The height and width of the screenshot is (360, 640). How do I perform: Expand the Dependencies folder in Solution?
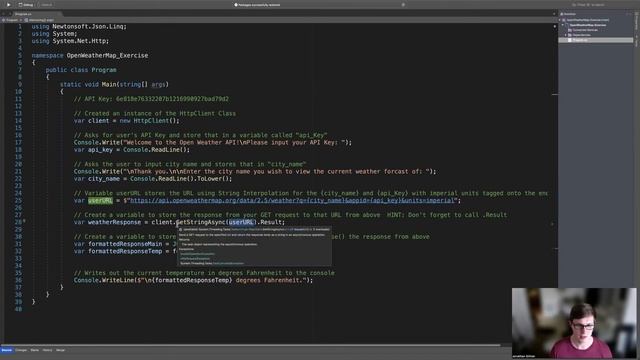tap(566, 35)
